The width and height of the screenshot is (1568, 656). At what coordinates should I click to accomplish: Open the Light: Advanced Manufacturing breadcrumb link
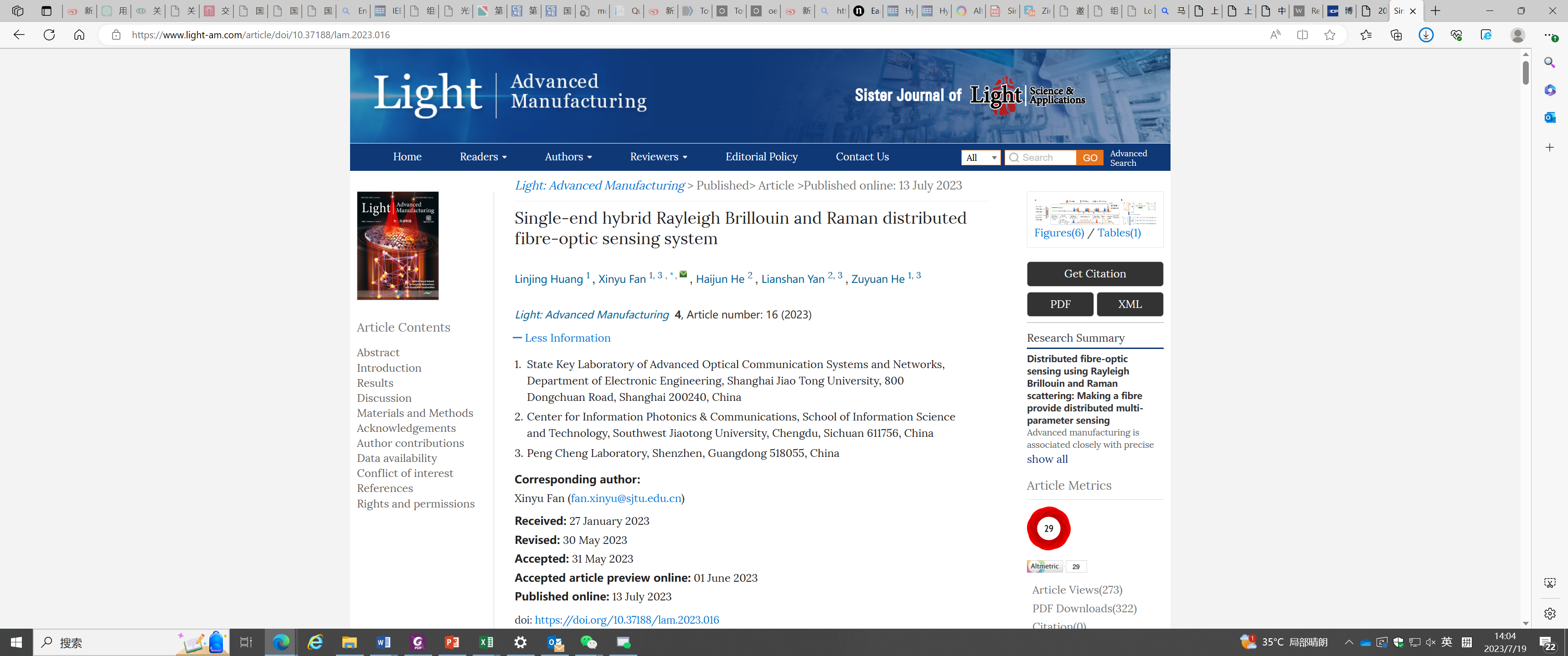tap(599, 185)
